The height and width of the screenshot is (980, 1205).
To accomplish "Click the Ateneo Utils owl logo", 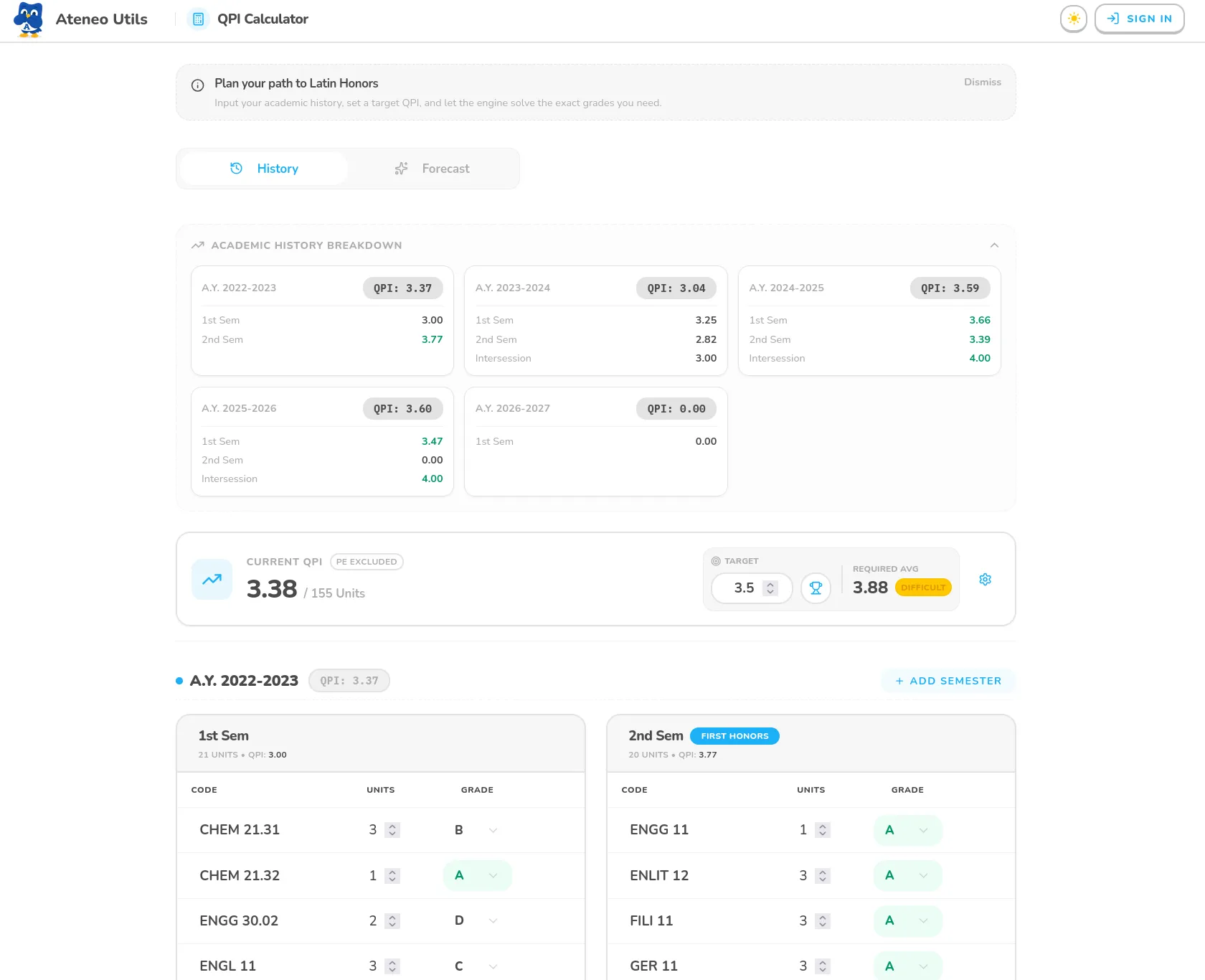I will (x=28, y=19).
